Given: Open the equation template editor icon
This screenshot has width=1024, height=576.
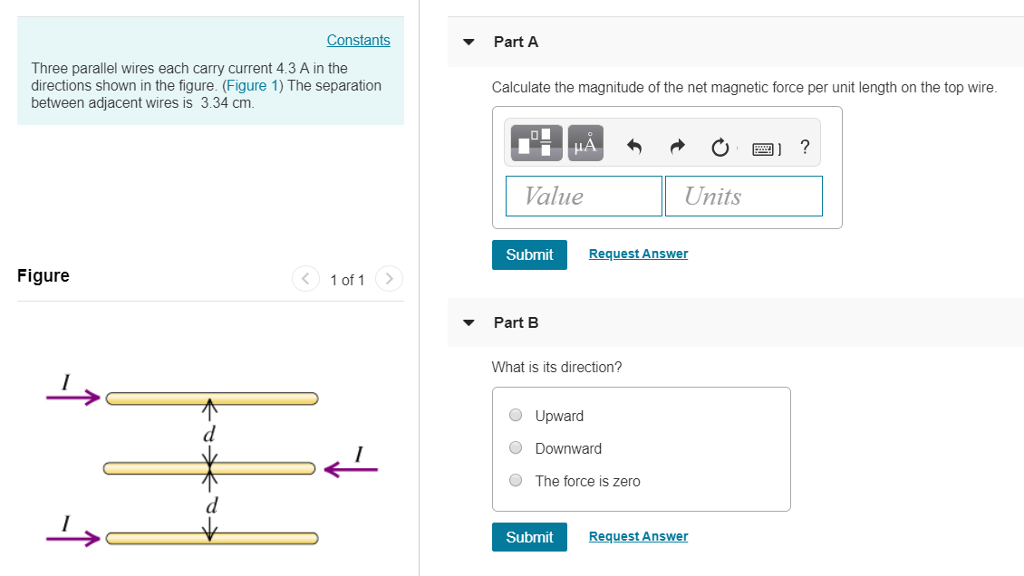Looking at the screenshot, I should tap(534, 142).
